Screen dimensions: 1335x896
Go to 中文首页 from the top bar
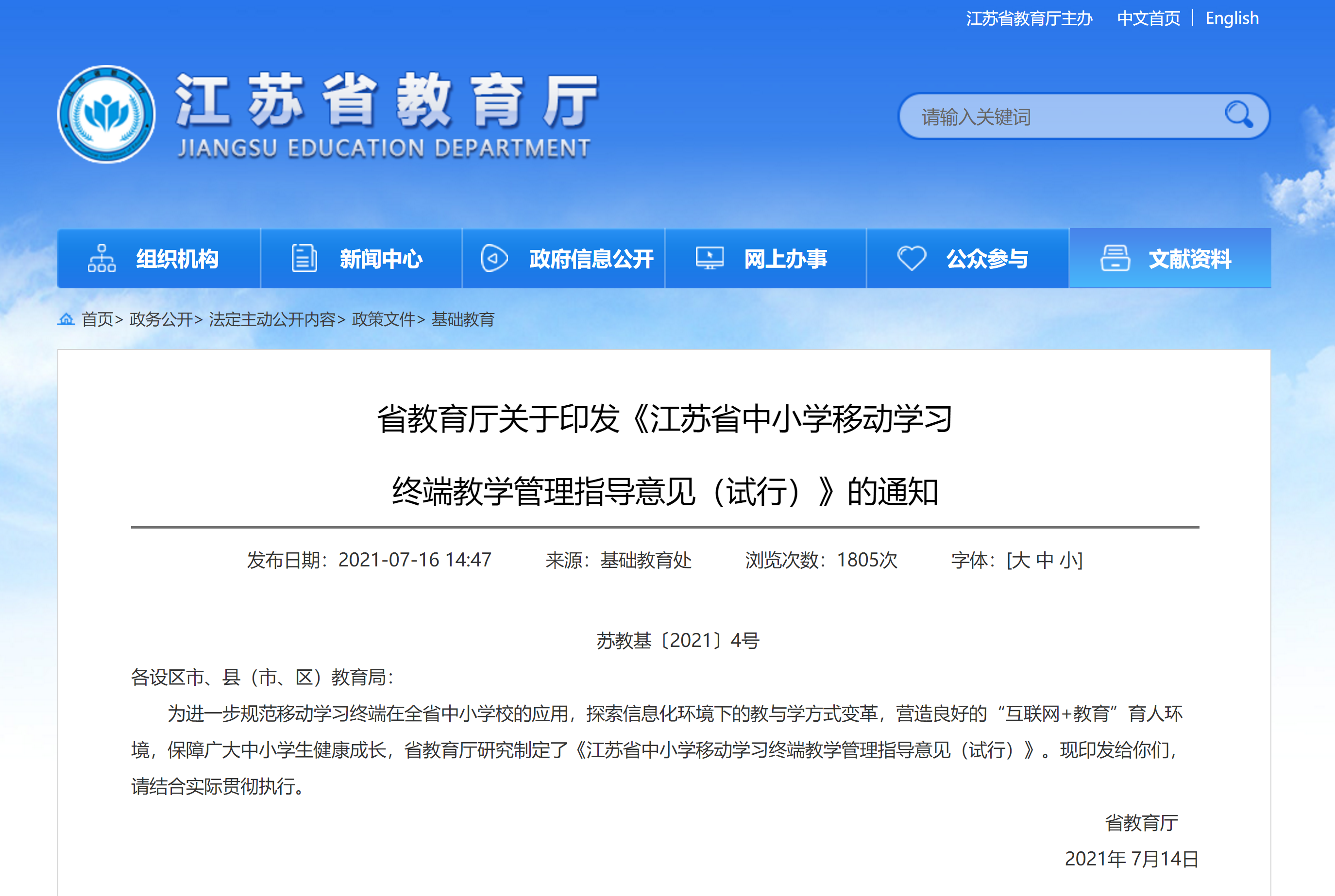pyautogui.click(x=1148, y=18)
